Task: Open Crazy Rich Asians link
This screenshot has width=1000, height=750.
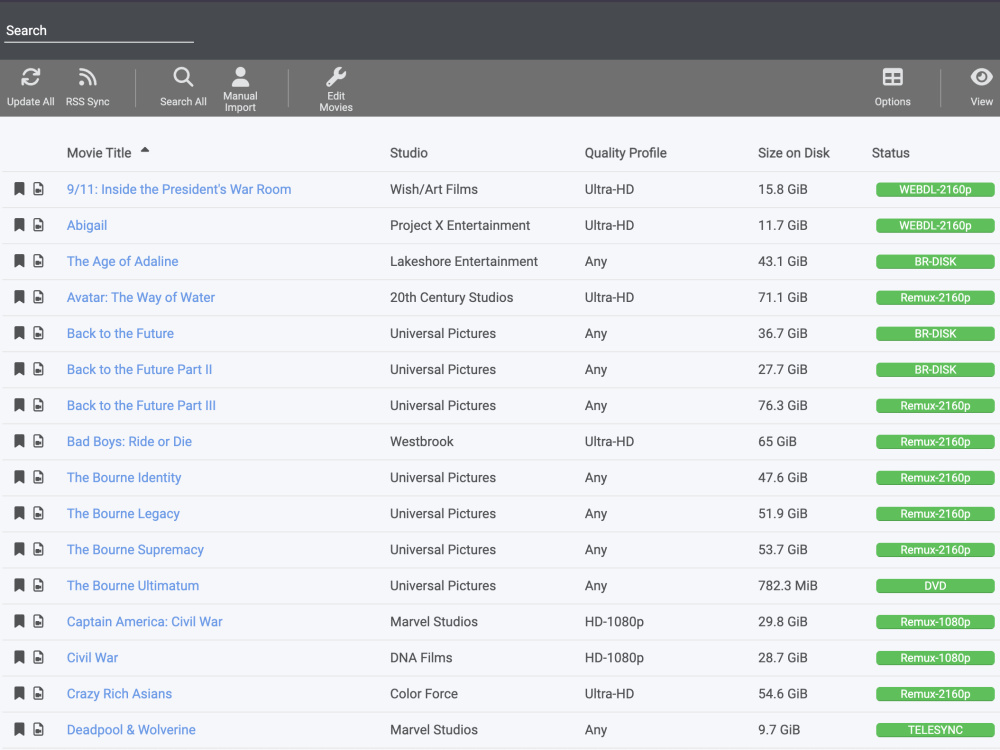Action: [x=119, y=694]
